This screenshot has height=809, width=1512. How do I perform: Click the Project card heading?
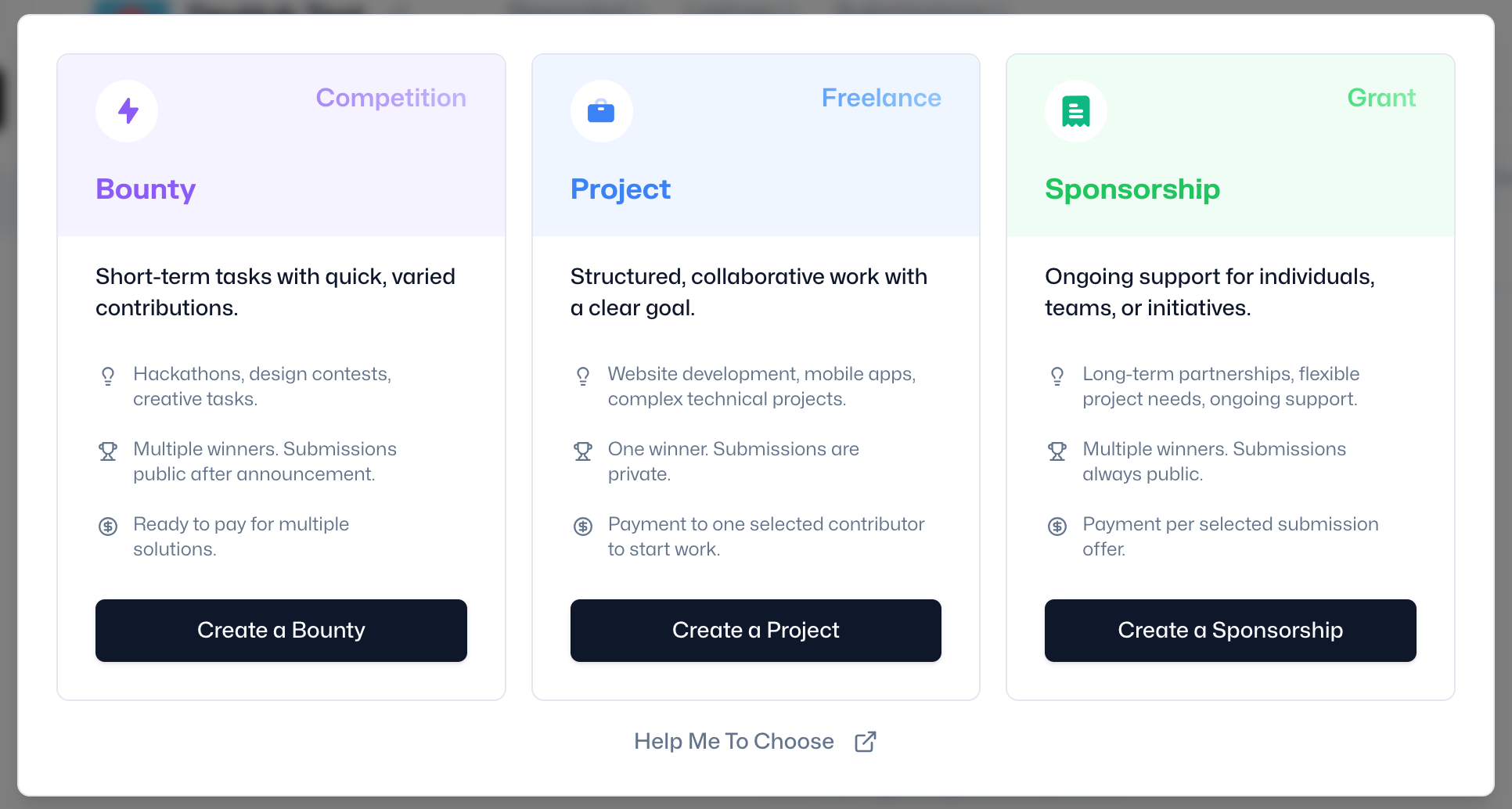click(620, 189)
